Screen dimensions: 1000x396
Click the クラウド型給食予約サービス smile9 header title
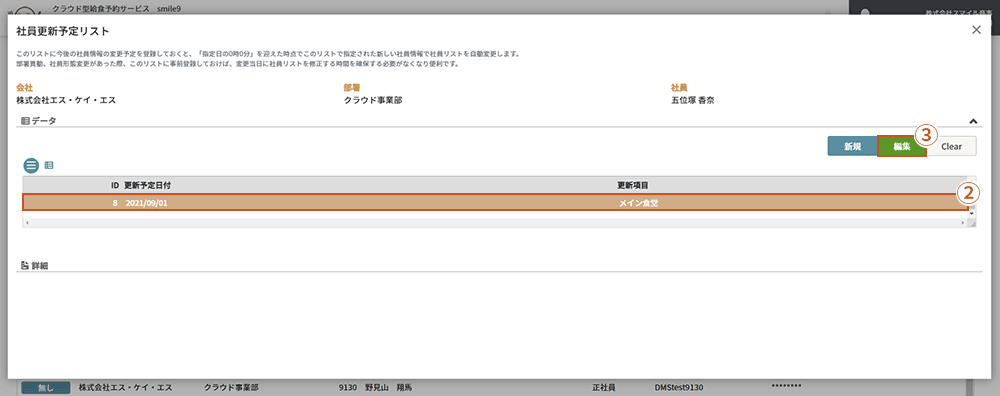[x=117, y=10]
